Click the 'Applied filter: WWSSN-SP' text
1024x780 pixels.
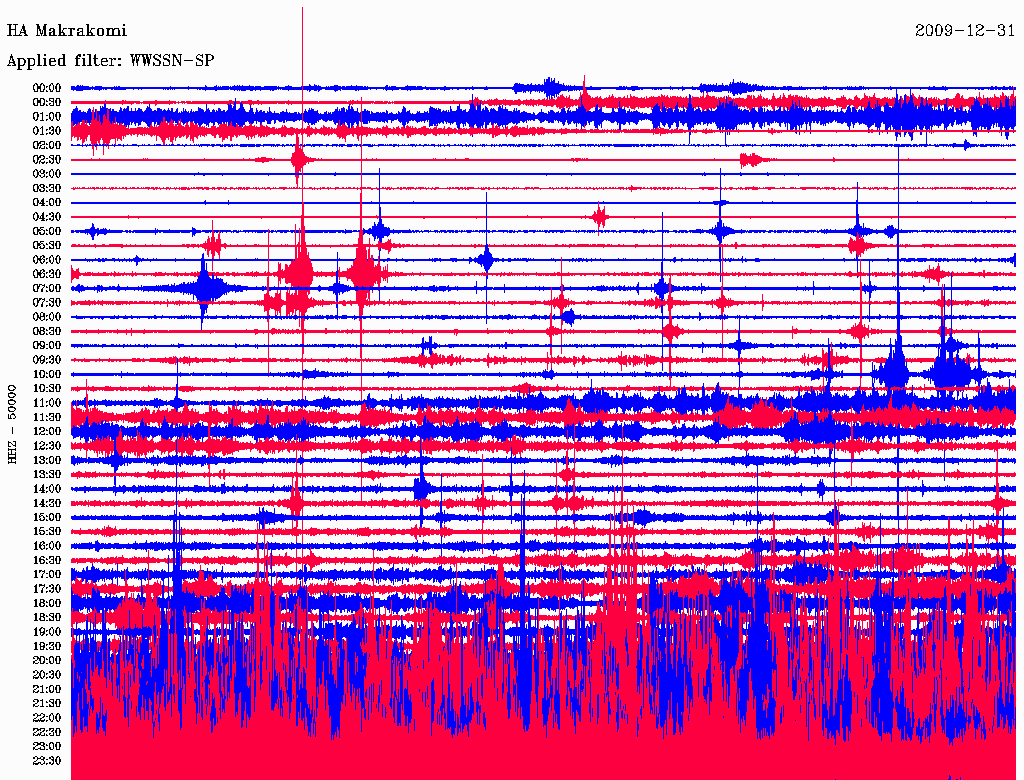click(x=110, y=61)
